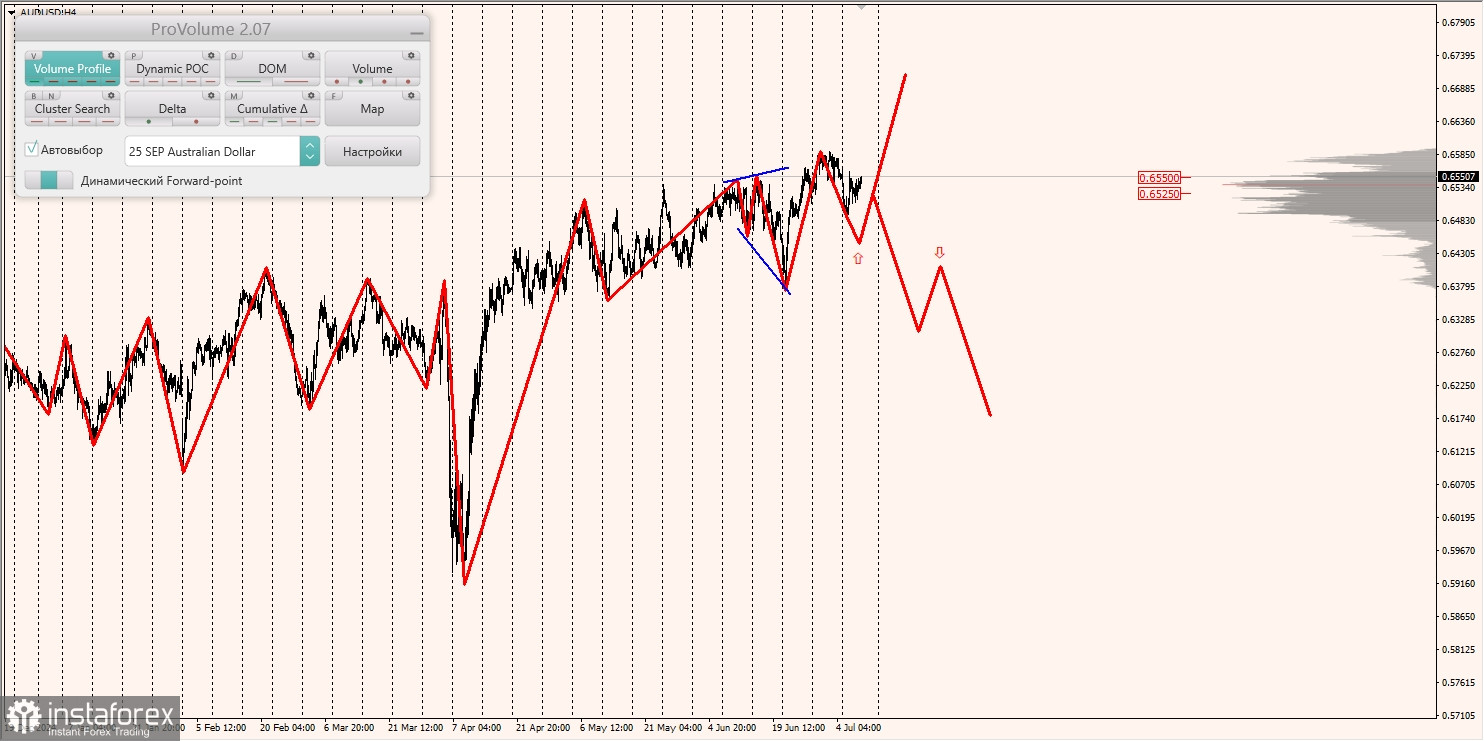The width and height of the screenshot is (1484, 741).
Task: Toggle the Volume Profile indicator
Action: (72, 69)
